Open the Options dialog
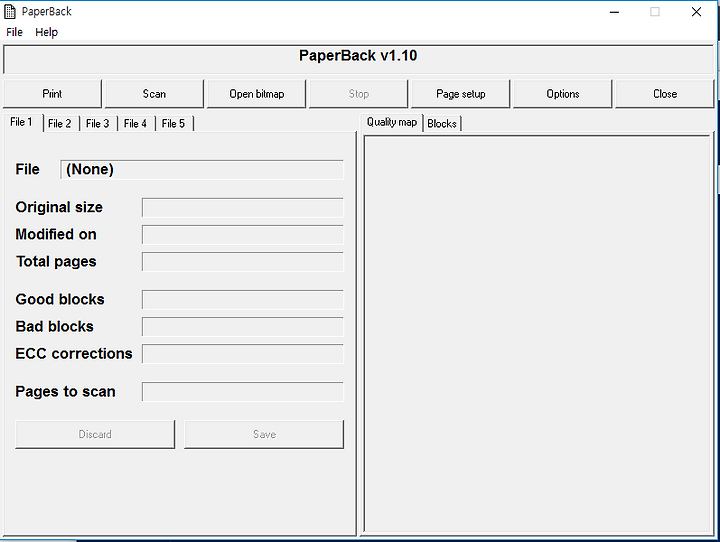The width and height of the screenshot is (720, 542). click(x=562, y=94)
